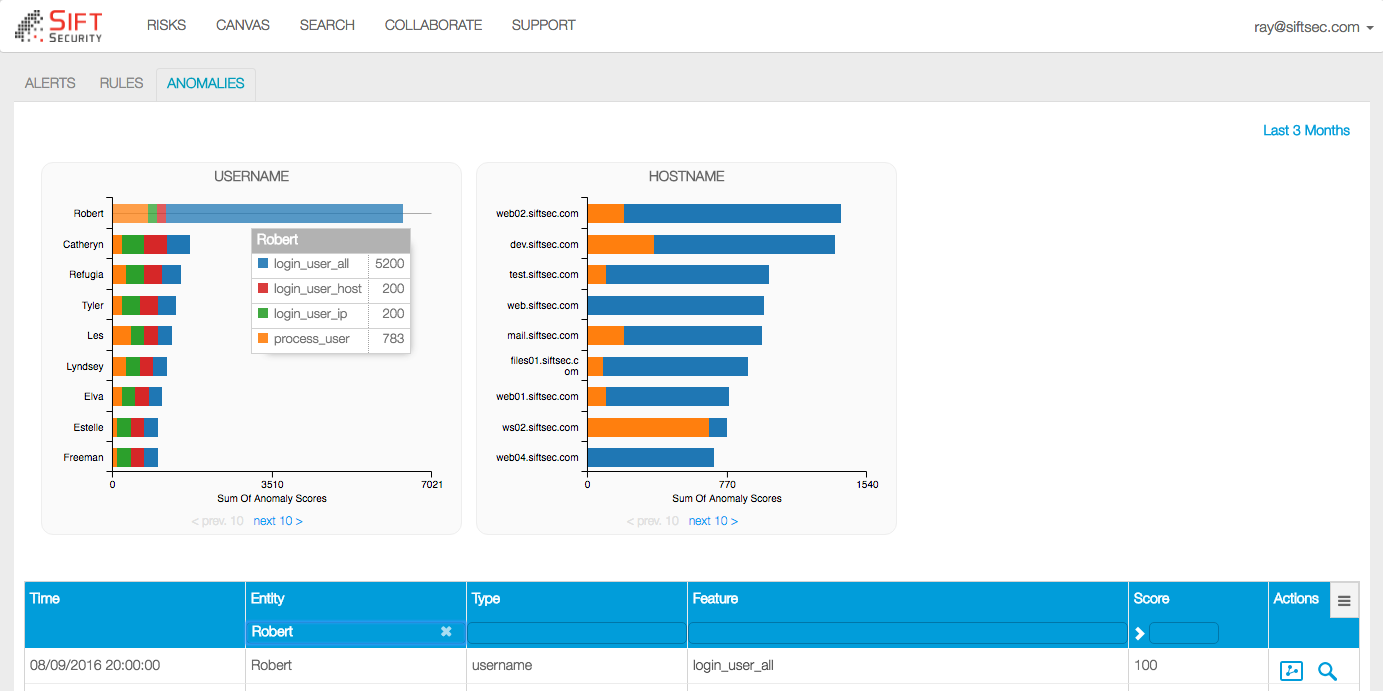This screenshot has height=691, width=1383.
Task: Click the Refugia bar in USERNAME chart
Action: (x=146, y=274)
